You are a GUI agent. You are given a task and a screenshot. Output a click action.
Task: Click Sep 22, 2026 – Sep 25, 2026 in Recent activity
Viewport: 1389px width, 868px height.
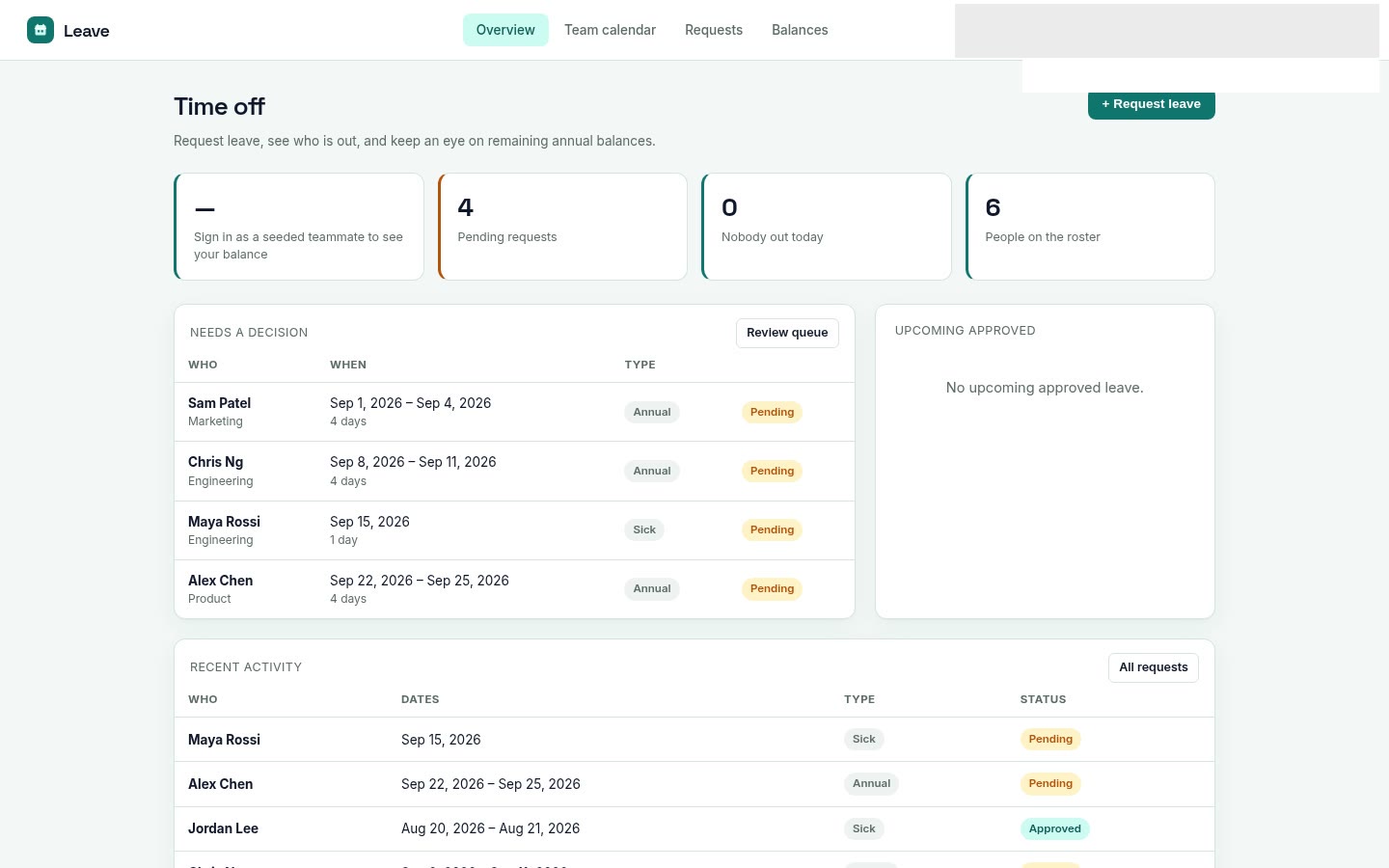point(491,784)
